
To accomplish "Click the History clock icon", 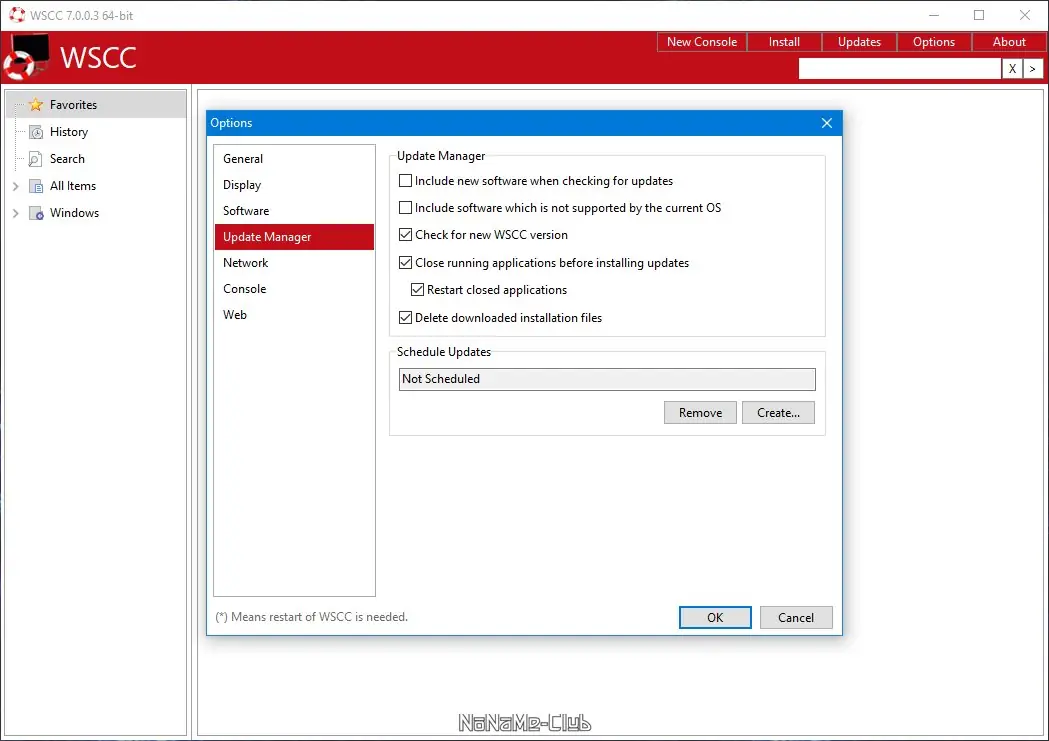I will tap(36, 132).
